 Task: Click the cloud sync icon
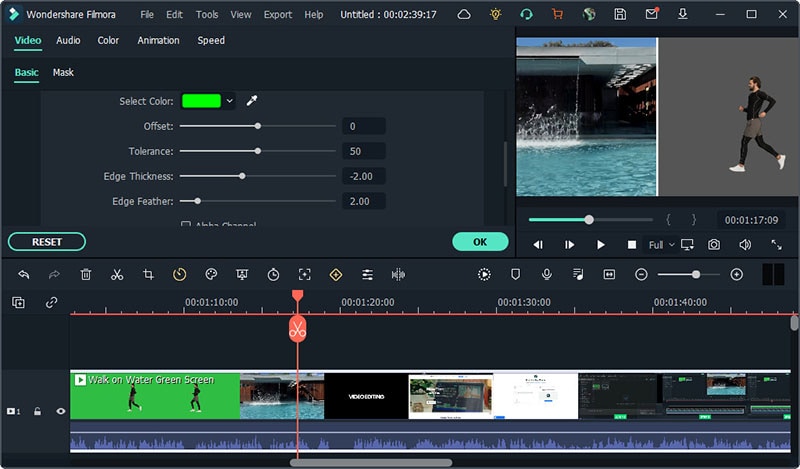[464, 14]
